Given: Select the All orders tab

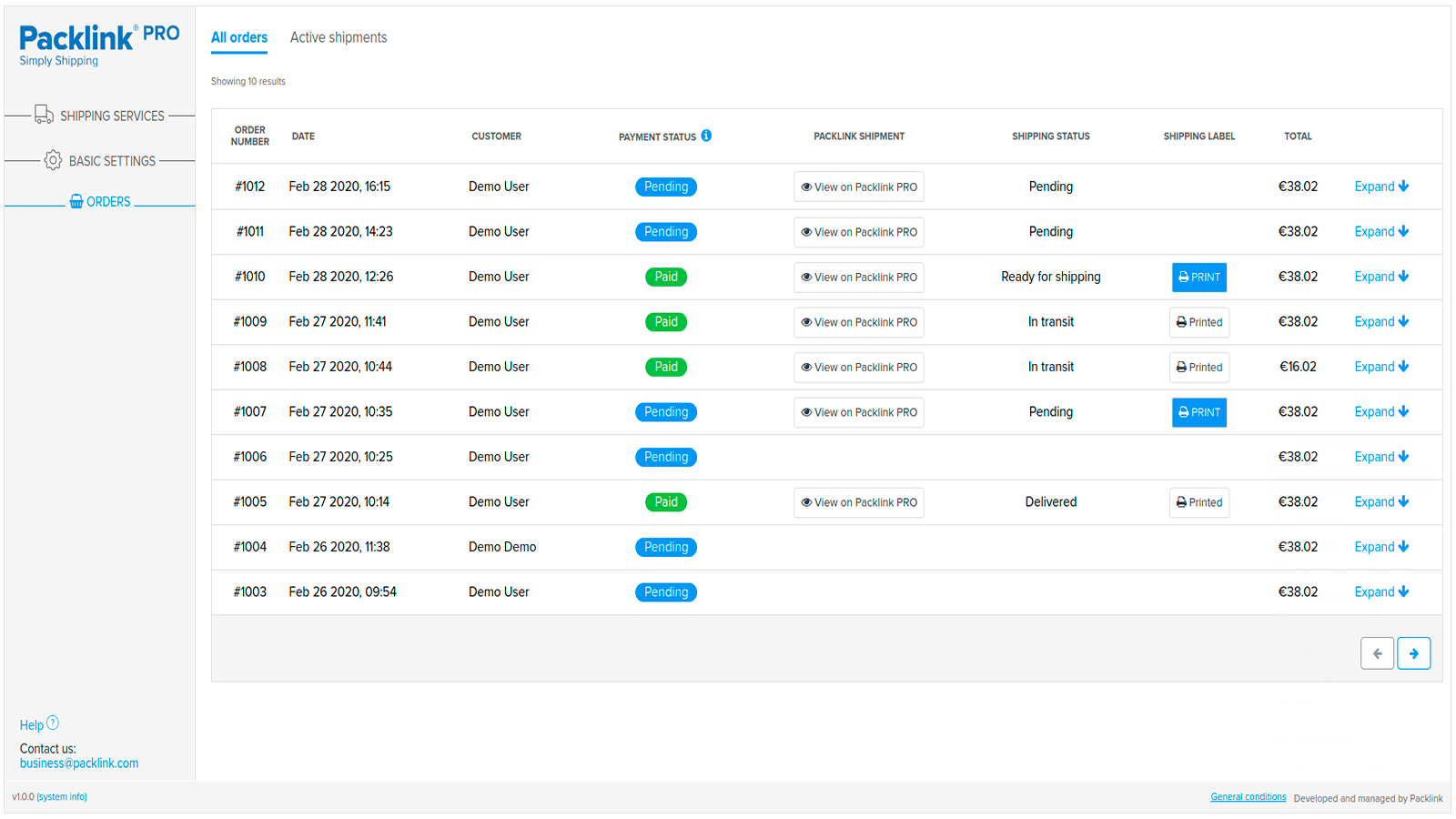Looking at the screenshot, I should [x=239, y=36].
